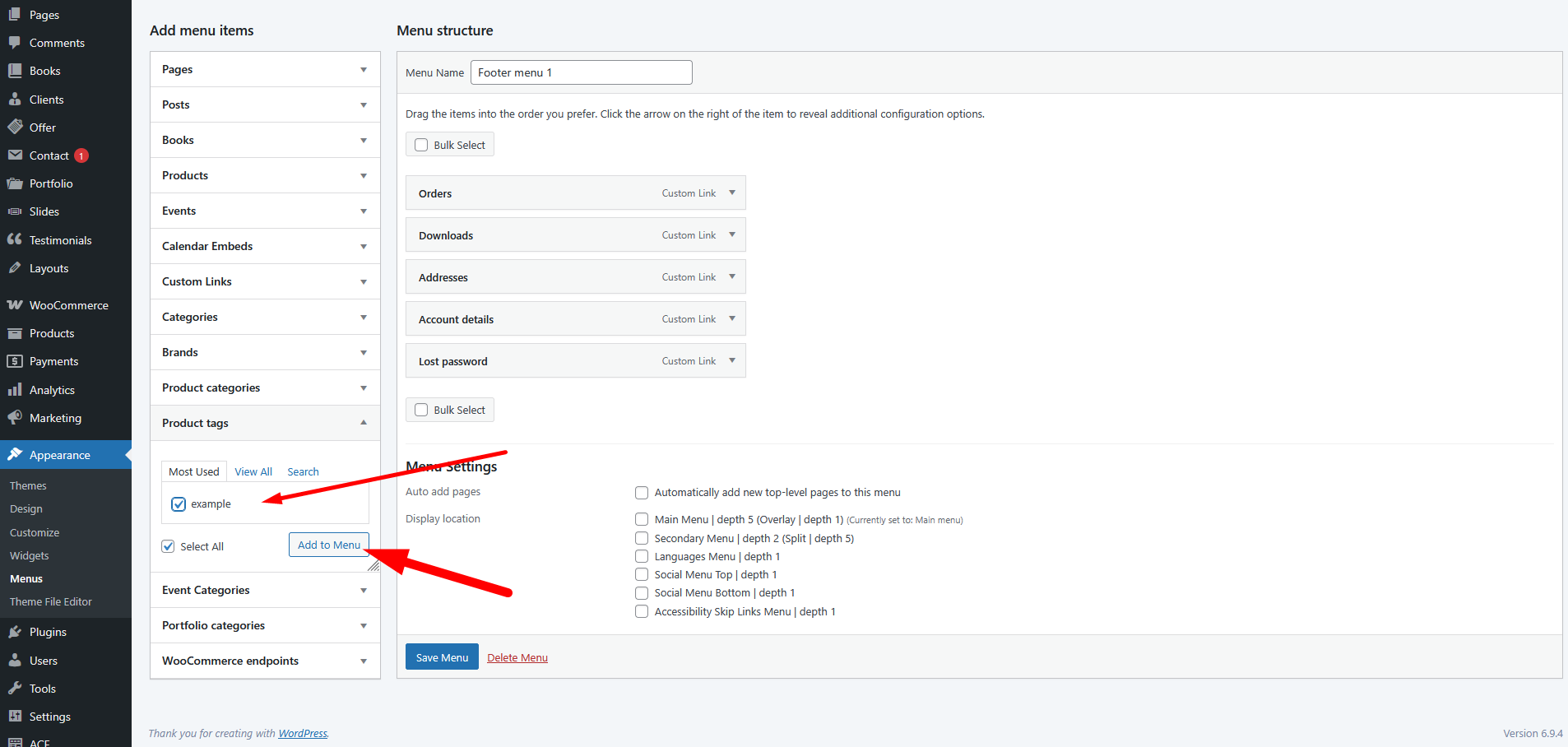Expand the Custom Links panel
1568x747 pixels.
(363, 282)
